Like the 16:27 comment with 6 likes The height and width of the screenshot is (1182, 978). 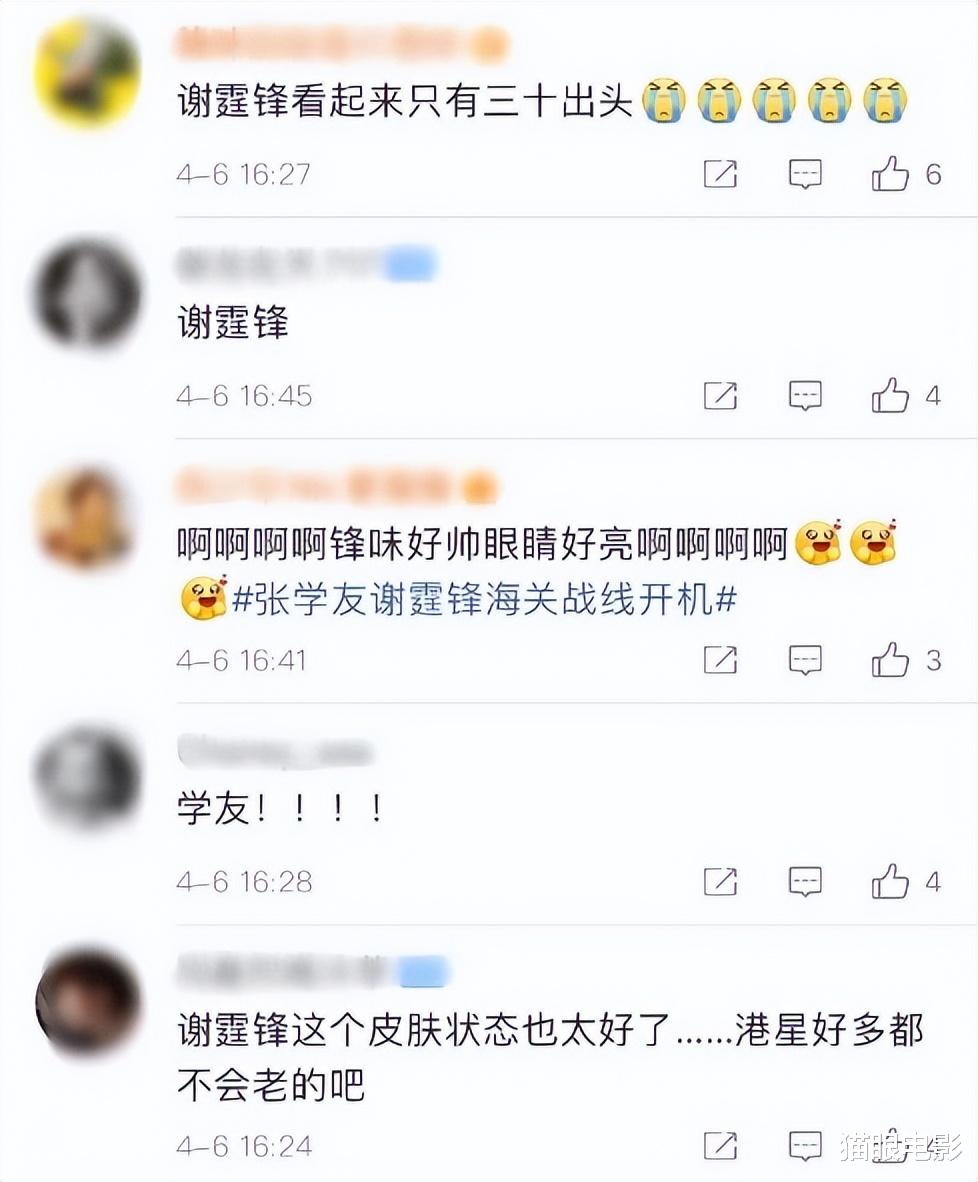pyautogui.click(x=891, y=174)
